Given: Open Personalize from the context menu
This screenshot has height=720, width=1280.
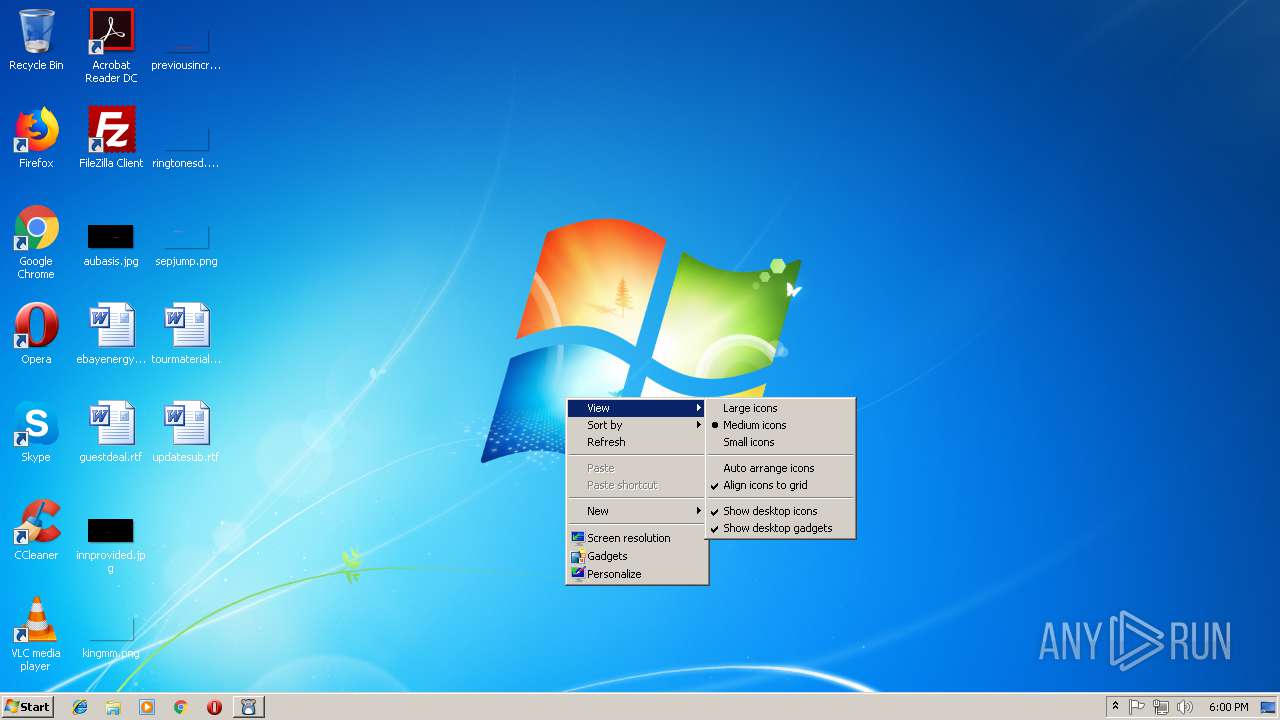Looking at the screenshot, I should pos(637,574).
